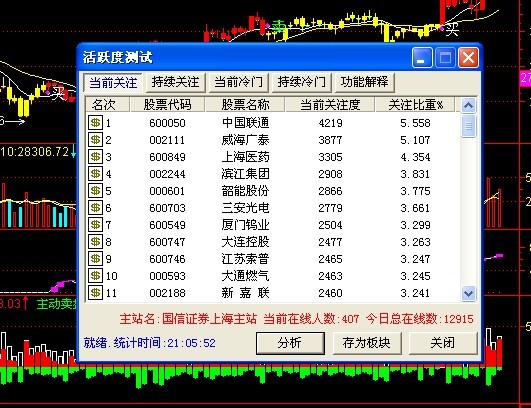Click the status text 统计时间:21:05:52
The width and height of the screenshot is (531, 408).
[x=165, y=343]
